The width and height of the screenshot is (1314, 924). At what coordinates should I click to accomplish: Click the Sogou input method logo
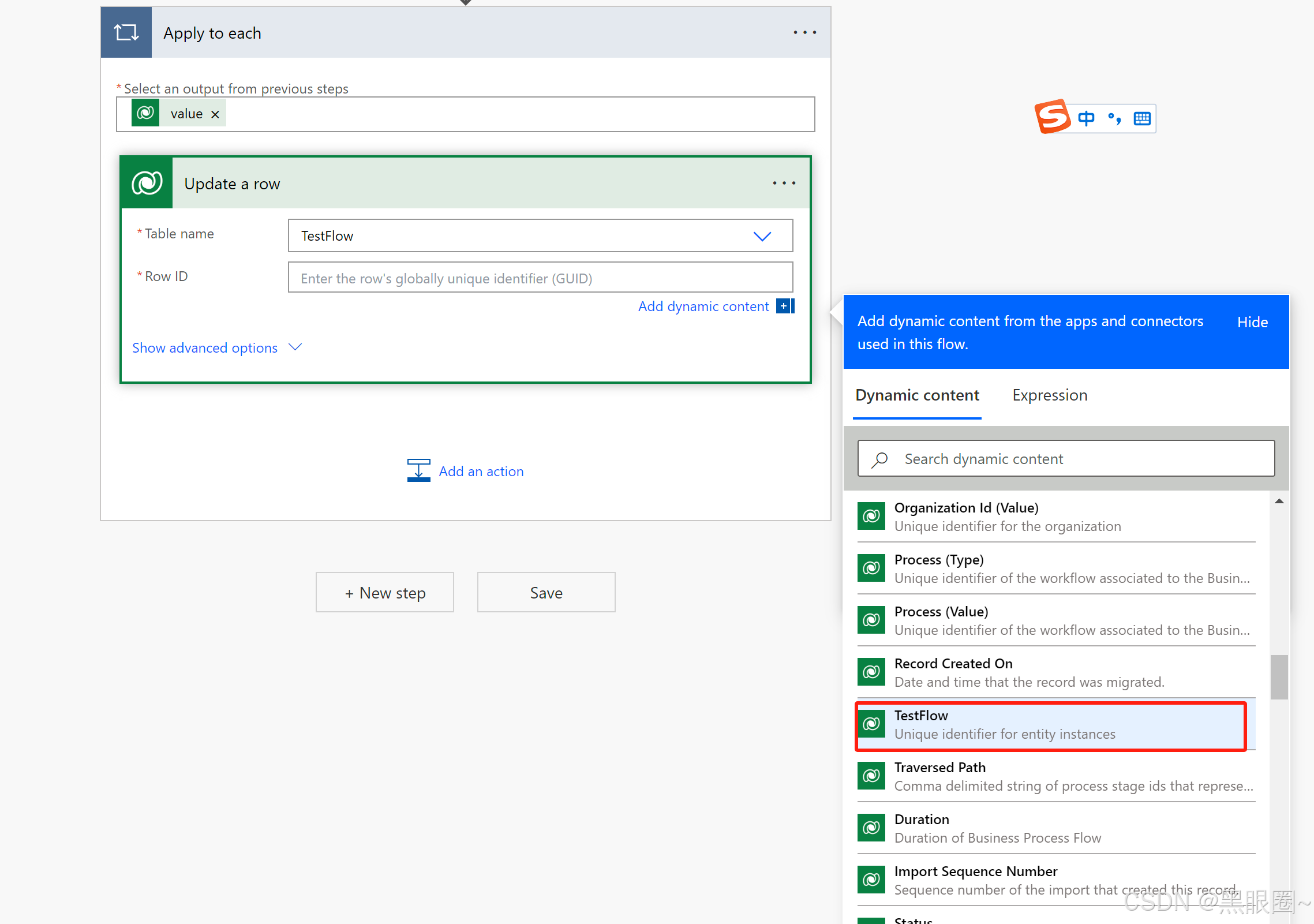pos(1053,118)
